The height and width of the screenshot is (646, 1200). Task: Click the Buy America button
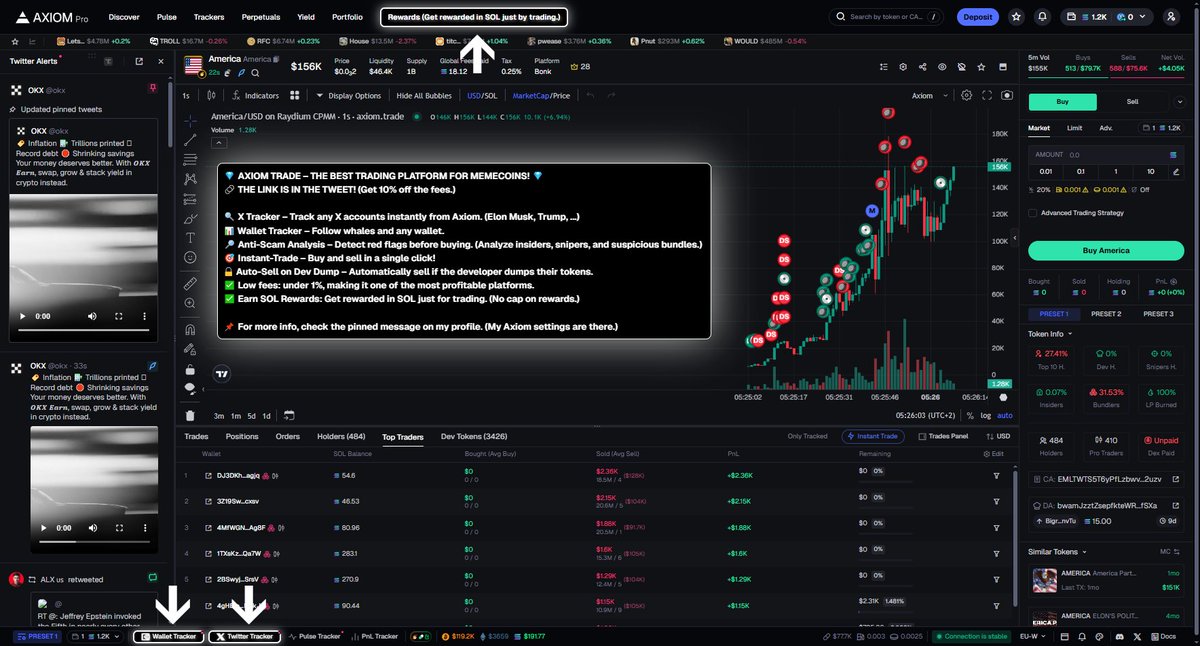[1105, 250]
